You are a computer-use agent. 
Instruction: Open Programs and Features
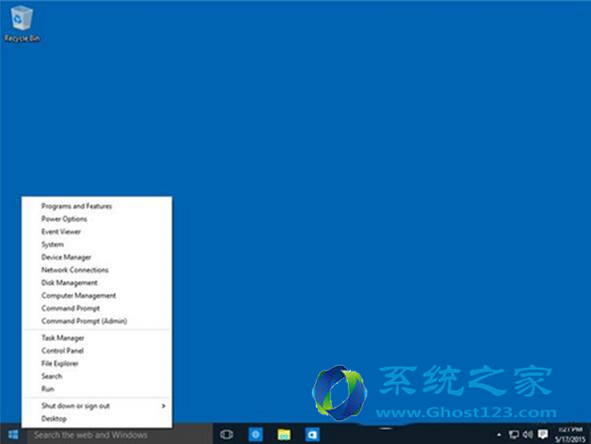point(97,206)
